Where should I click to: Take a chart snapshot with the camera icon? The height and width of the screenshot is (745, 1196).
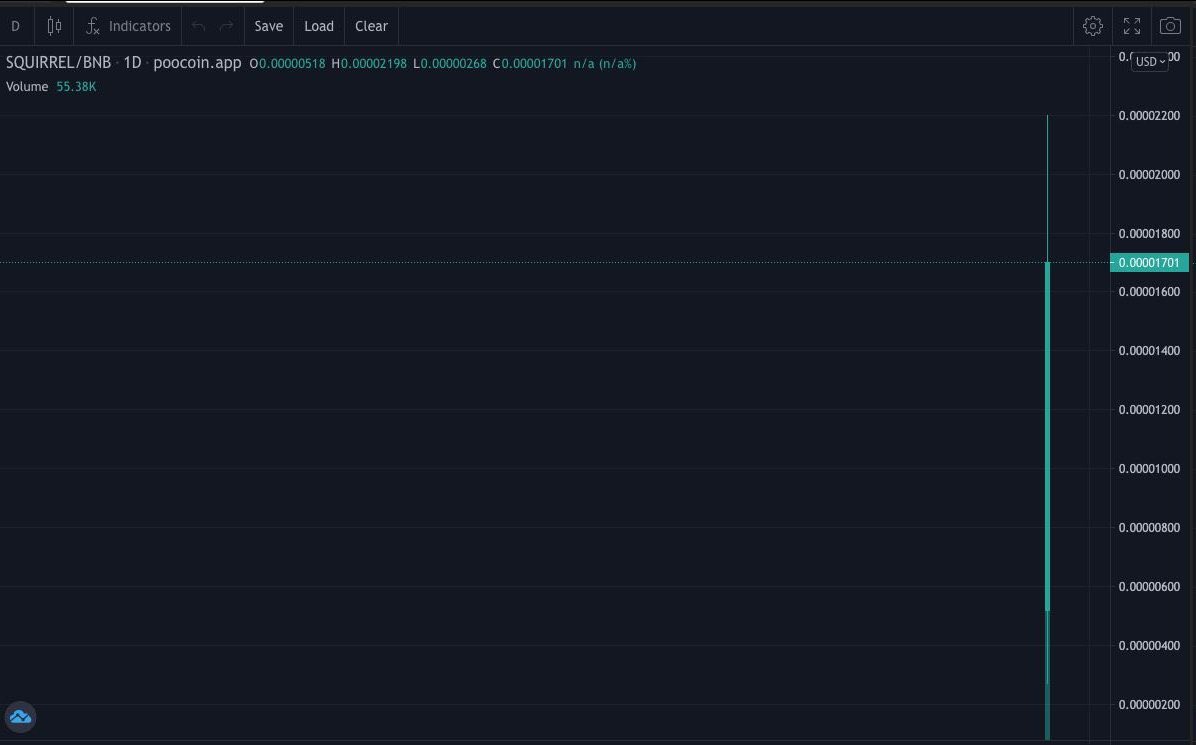tap(1170, 25)
